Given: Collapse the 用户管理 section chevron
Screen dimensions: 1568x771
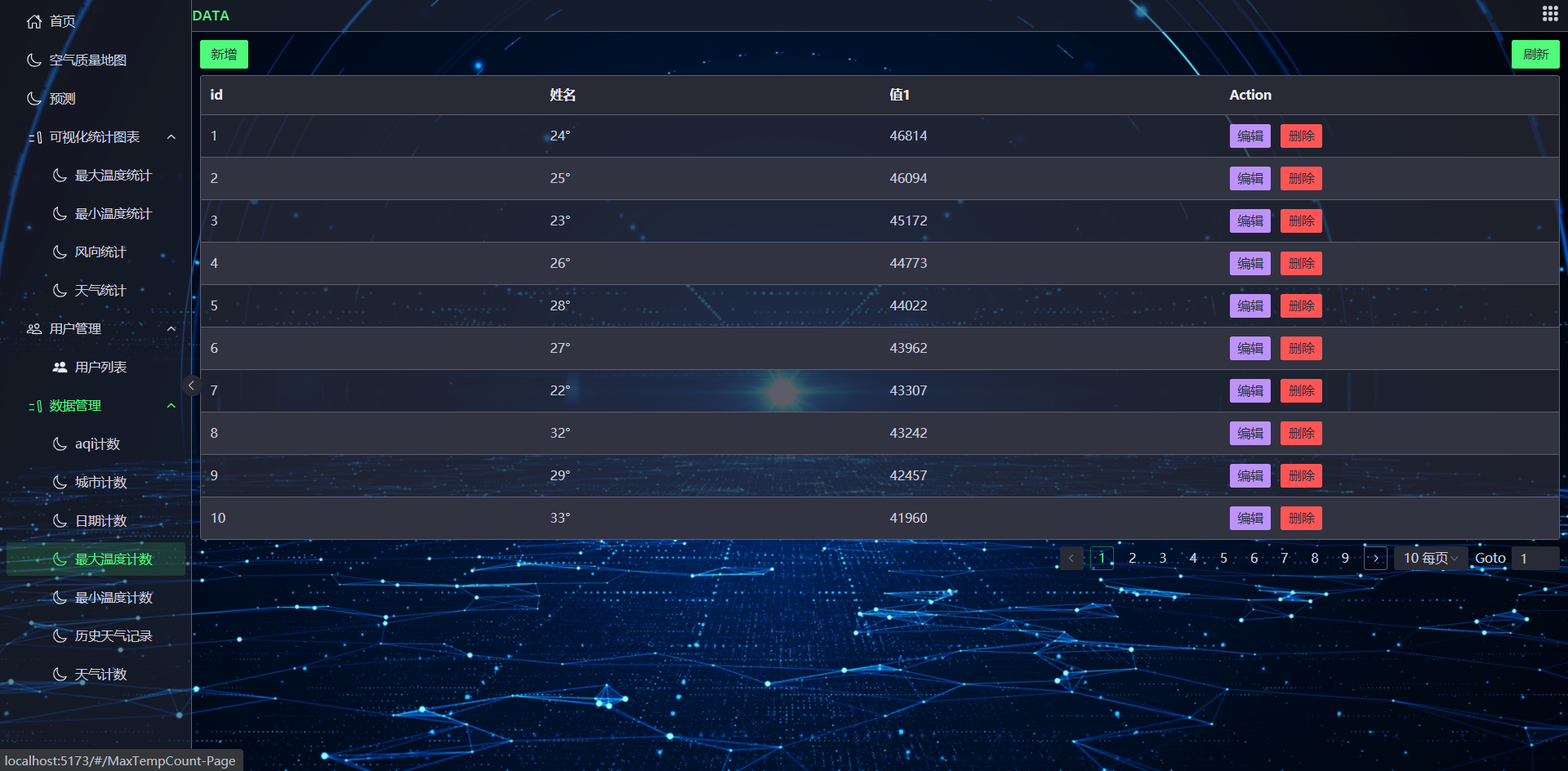Looking at the screenshot, I should [171, 328].
